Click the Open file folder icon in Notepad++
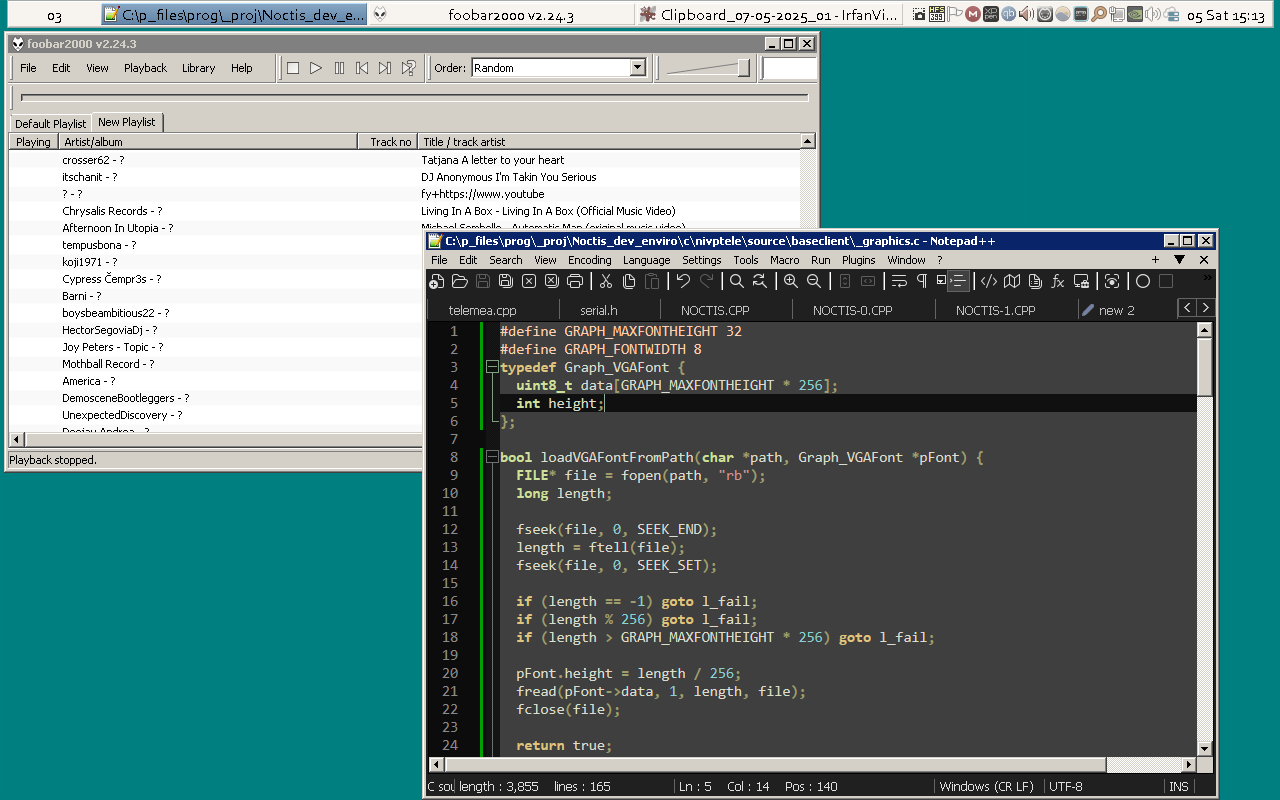The image size is (1280, 800). pos(460,282)
